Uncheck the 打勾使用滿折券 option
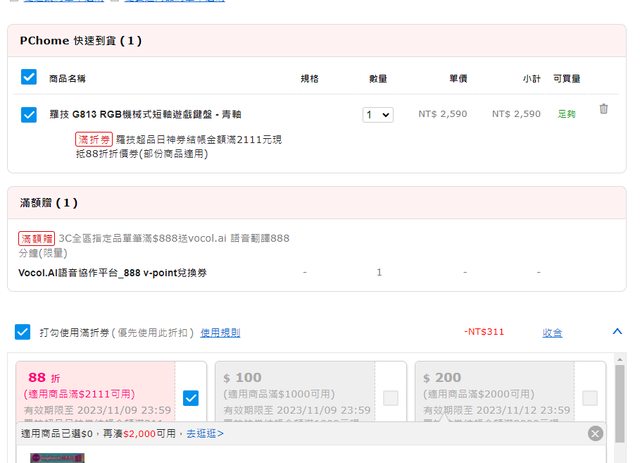Image resolution: width=640 pixels, height=463 pixels. coord(23,332)
